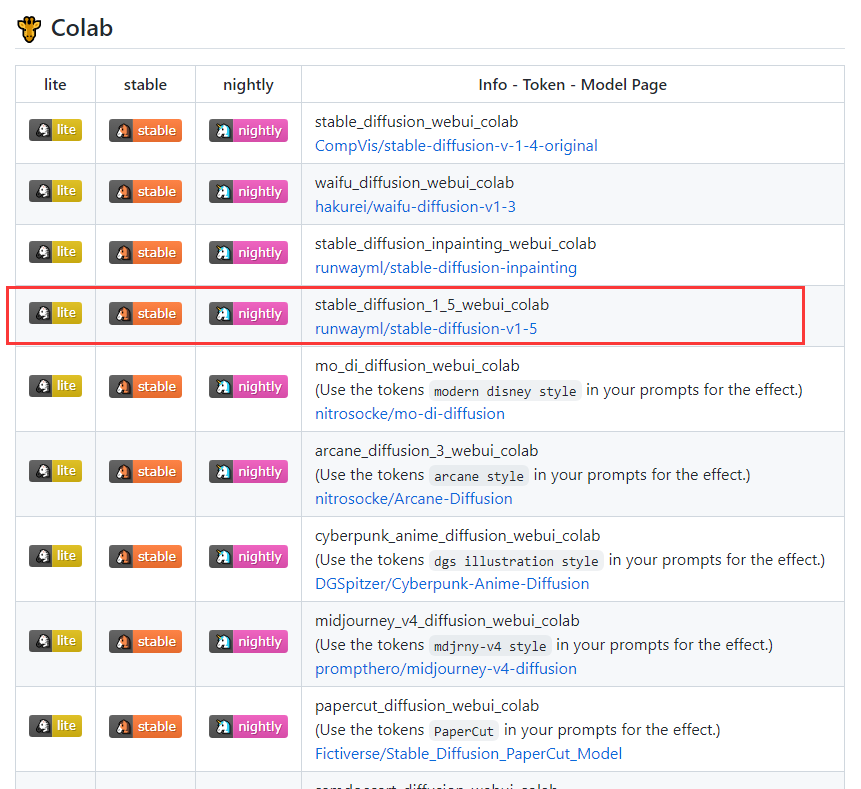Click the text "mo_di_diffusion_webui_colab"
This screenshot has height=789, width=861.
pos(417,366)
